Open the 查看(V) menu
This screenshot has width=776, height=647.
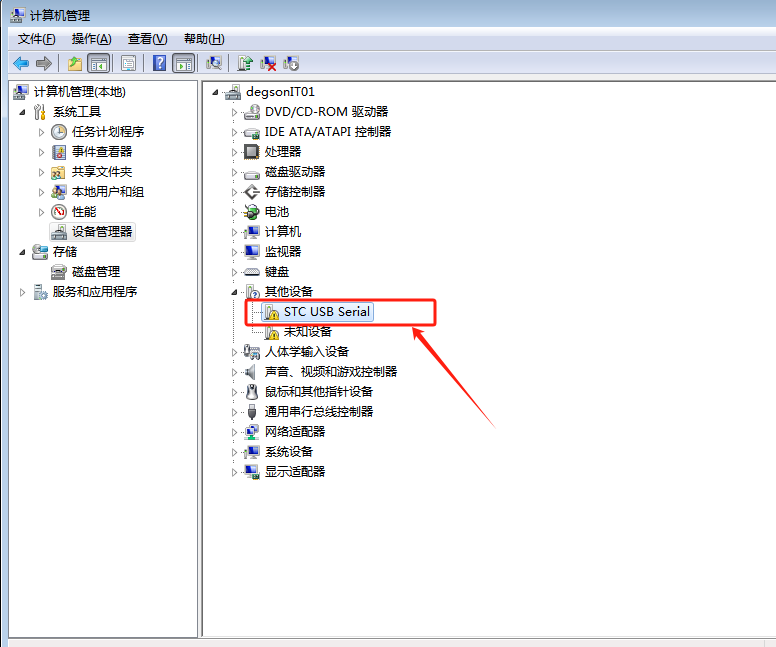coord(147,39)
